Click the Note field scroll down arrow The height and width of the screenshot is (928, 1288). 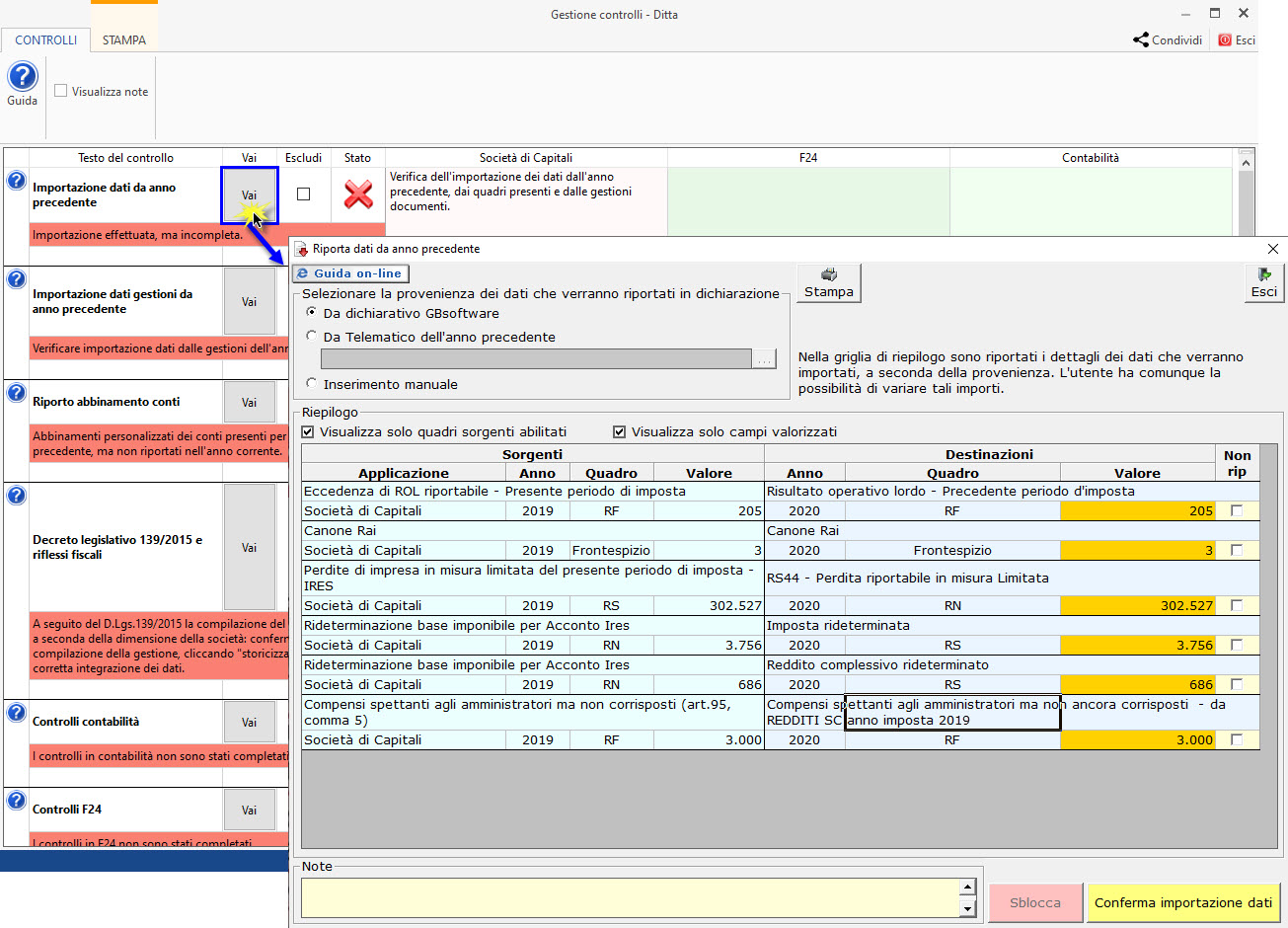[x=967, y=909]
